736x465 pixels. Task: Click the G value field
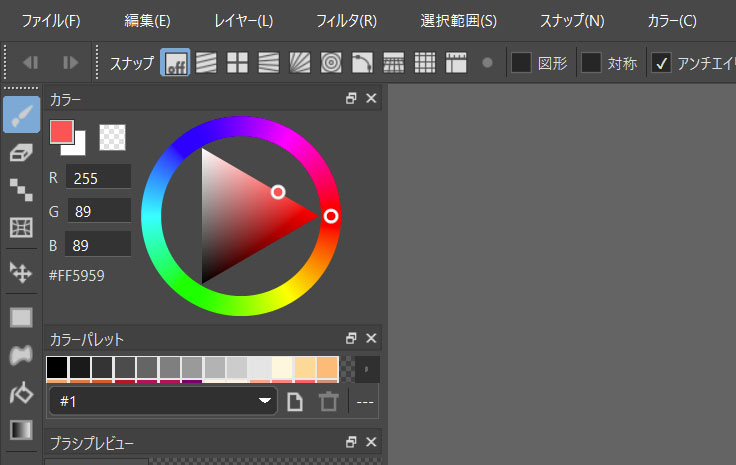(100, 211)
